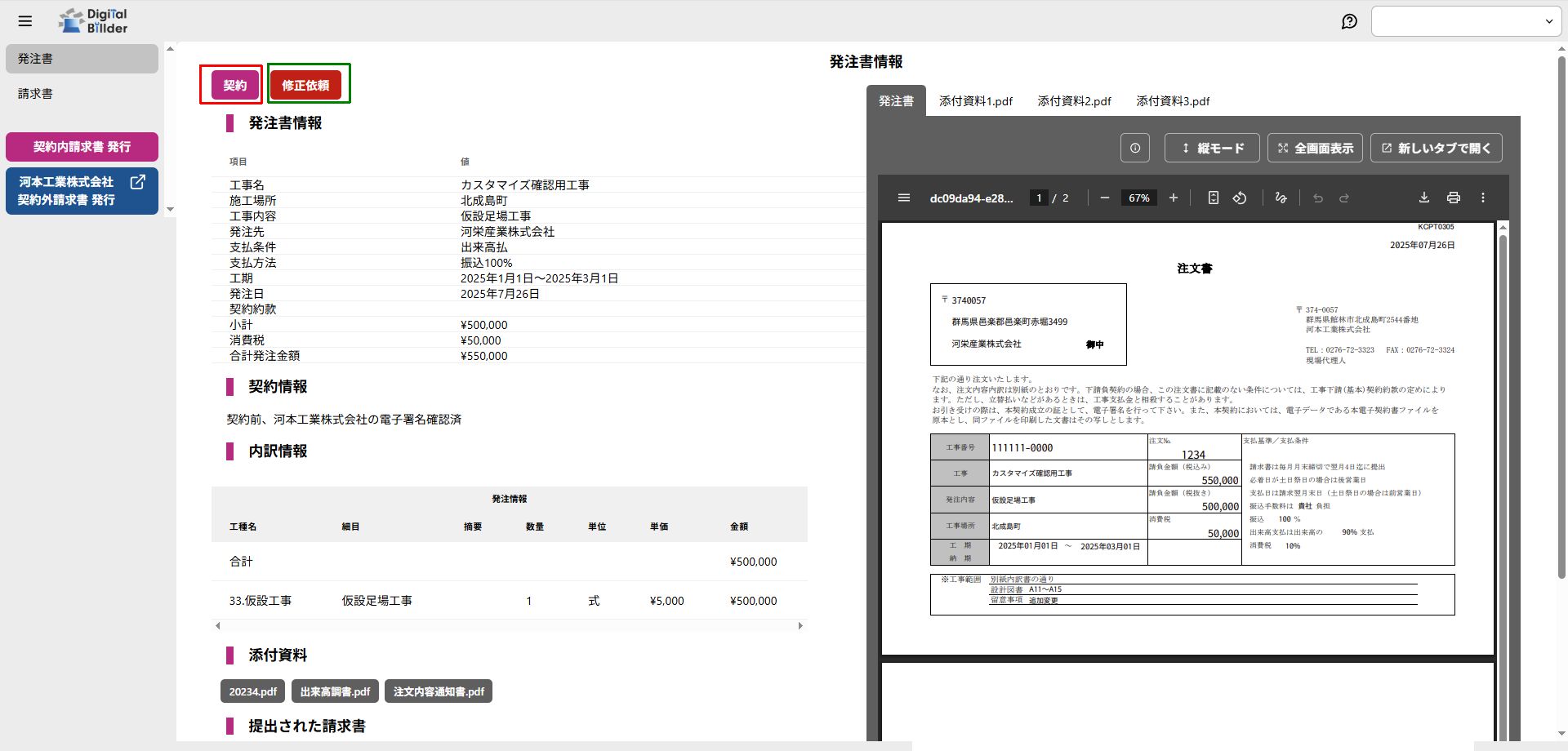Download the PDF file
Screen dimensions: 1568x751
pos(1423,198)
